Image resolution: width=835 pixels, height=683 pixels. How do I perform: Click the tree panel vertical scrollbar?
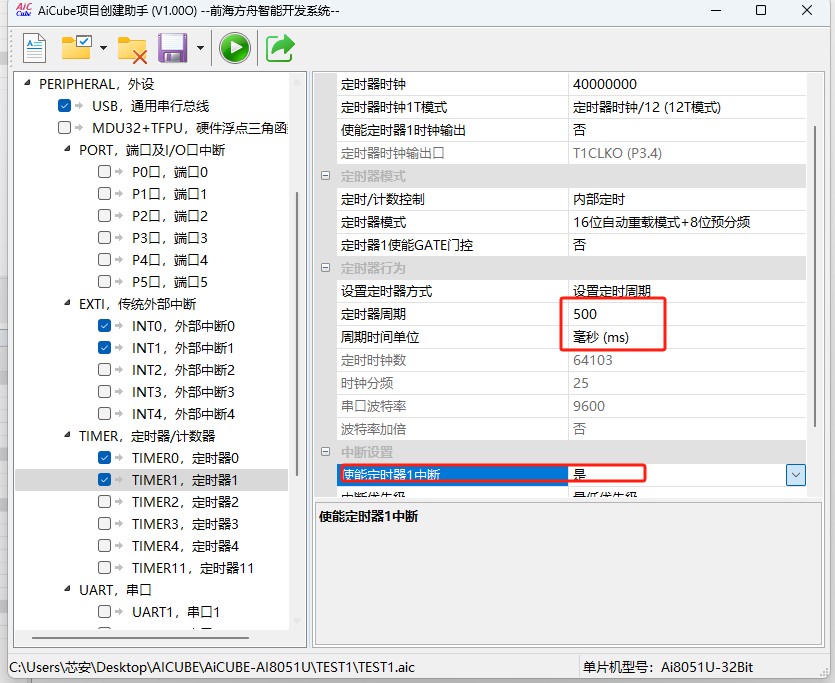pos(297,334)
